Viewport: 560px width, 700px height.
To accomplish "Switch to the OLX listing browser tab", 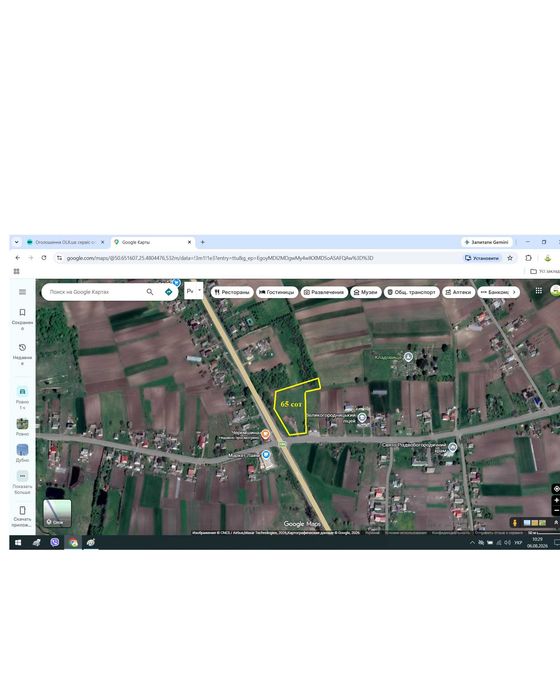I will [x=65, y=242].
